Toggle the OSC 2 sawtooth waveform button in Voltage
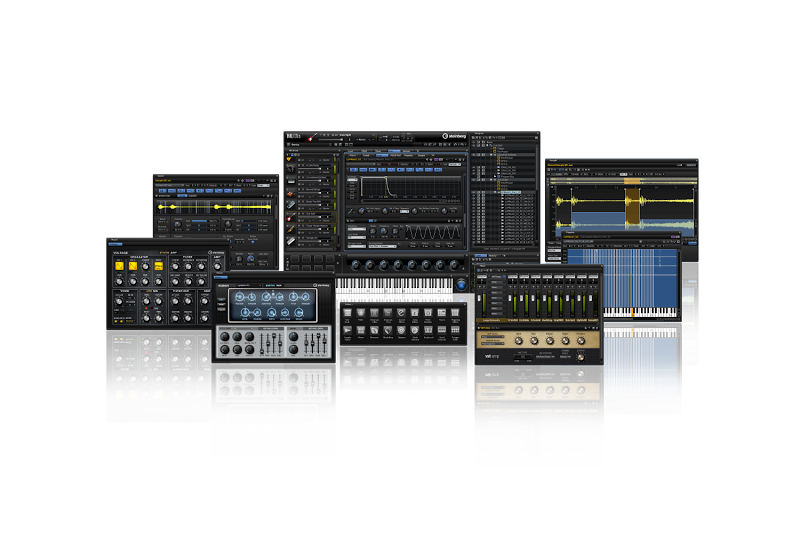 (133, 266)
